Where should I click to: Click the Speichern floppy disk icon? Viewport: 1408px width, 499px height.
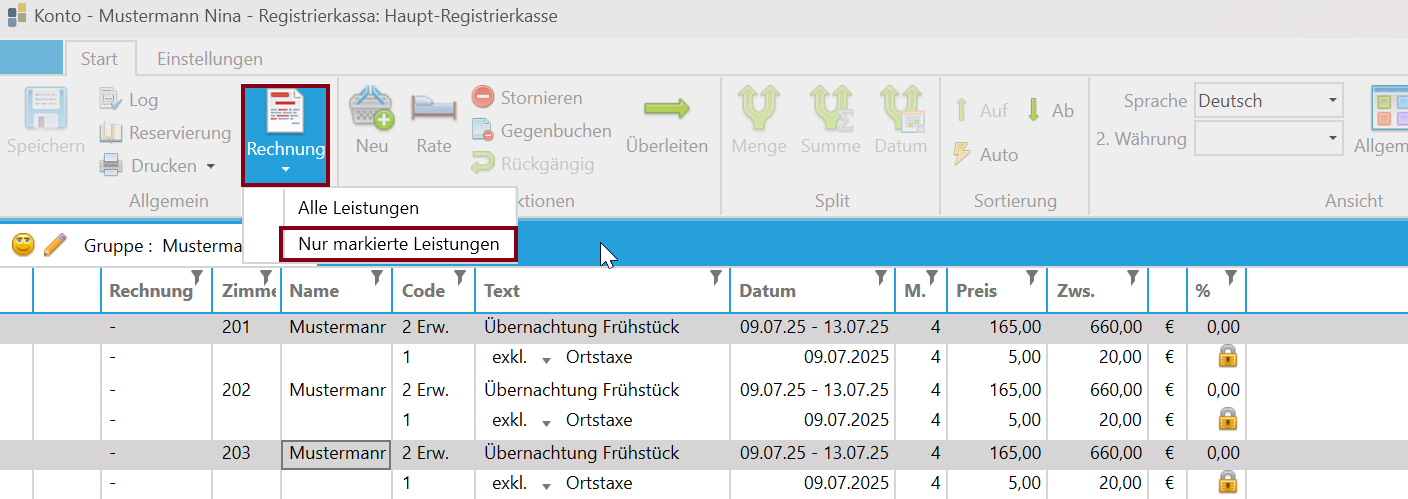click(46, 109)
